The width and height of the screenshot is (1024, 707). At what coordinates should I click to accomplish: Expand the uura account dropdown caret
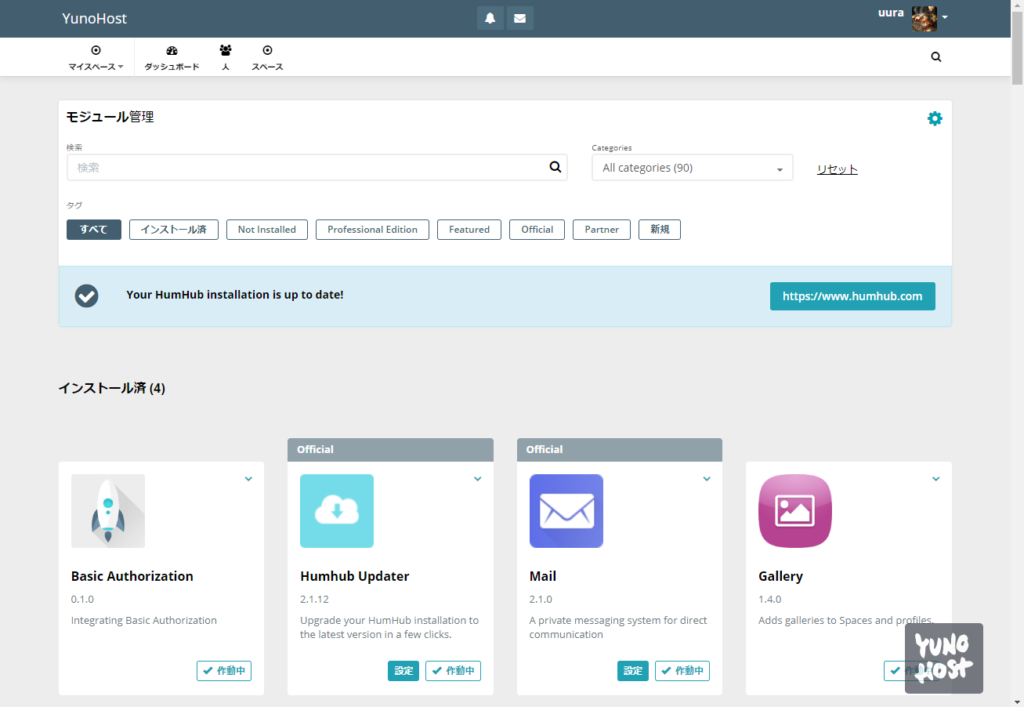coord(945,18)
